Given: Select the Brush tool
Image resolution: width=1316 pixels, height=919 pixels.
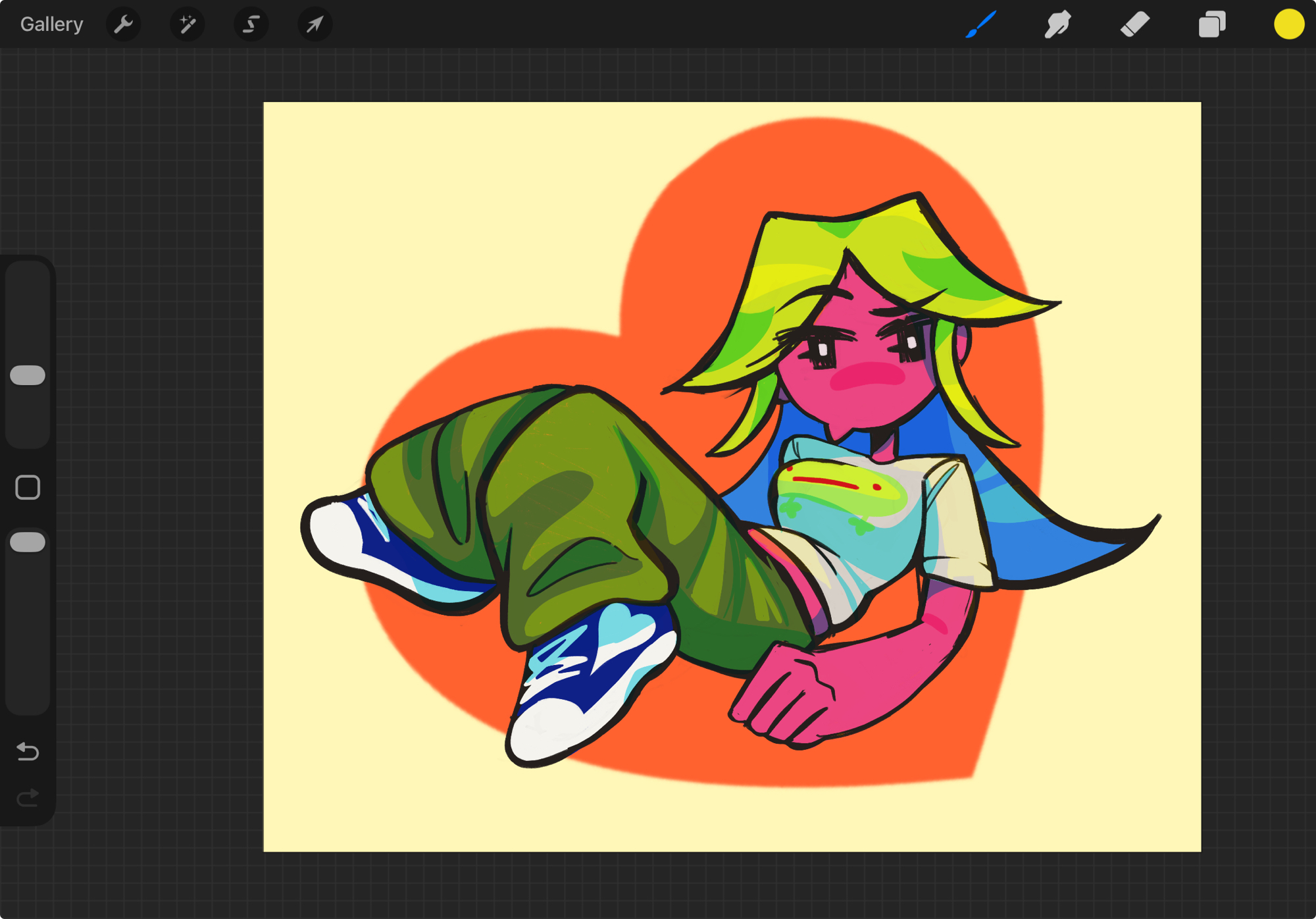Looking at the screenshot, I should (x=980, y=24).
